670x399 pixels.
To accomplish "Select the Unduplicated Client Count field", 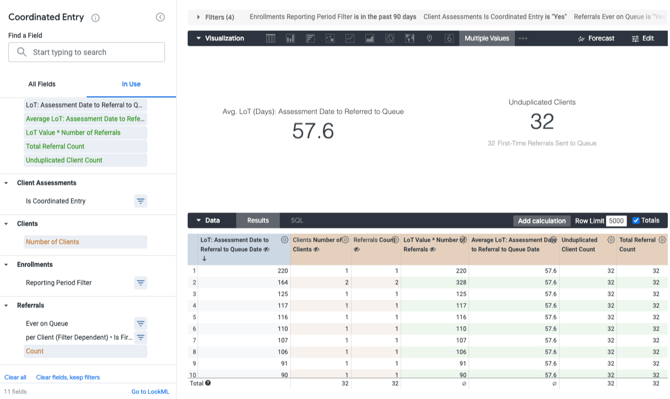I will tap(85, 160).
